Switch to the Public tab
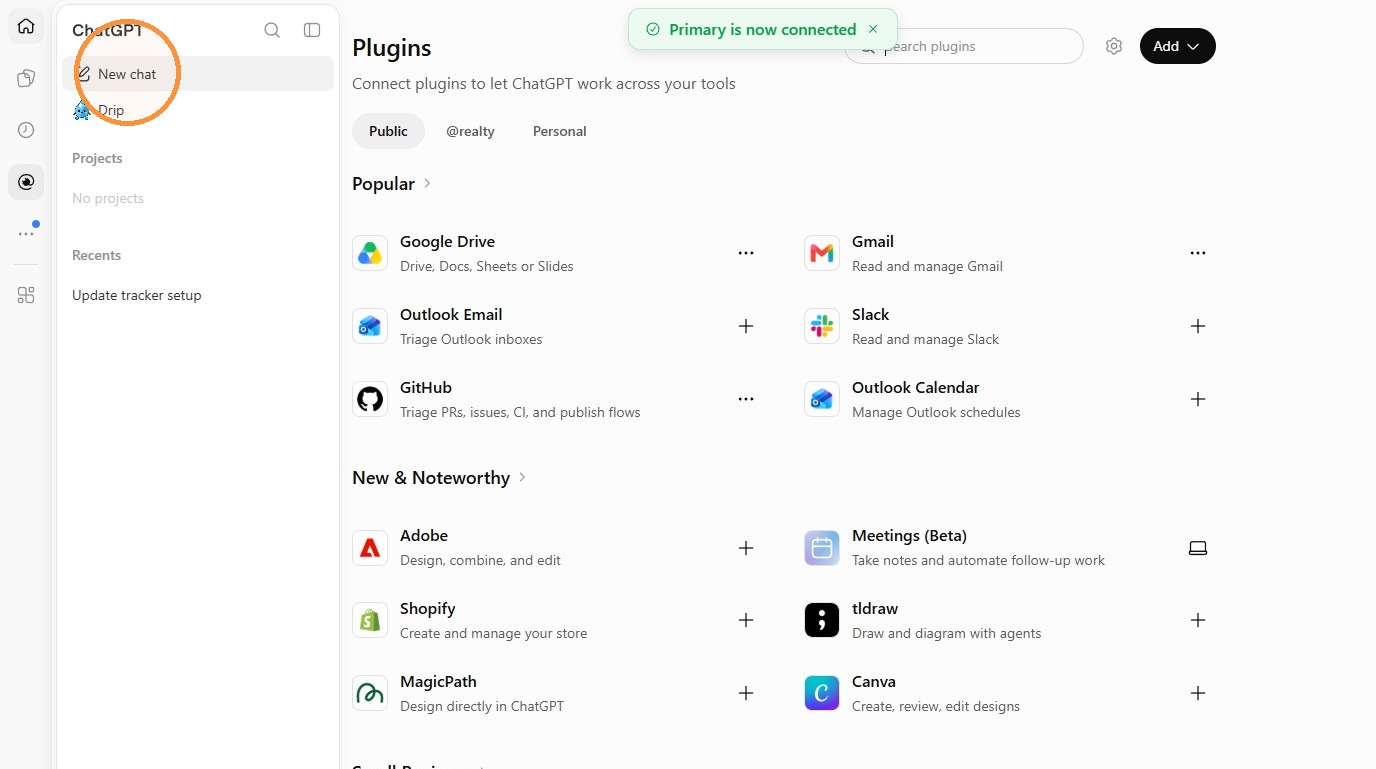 point(388,131)
